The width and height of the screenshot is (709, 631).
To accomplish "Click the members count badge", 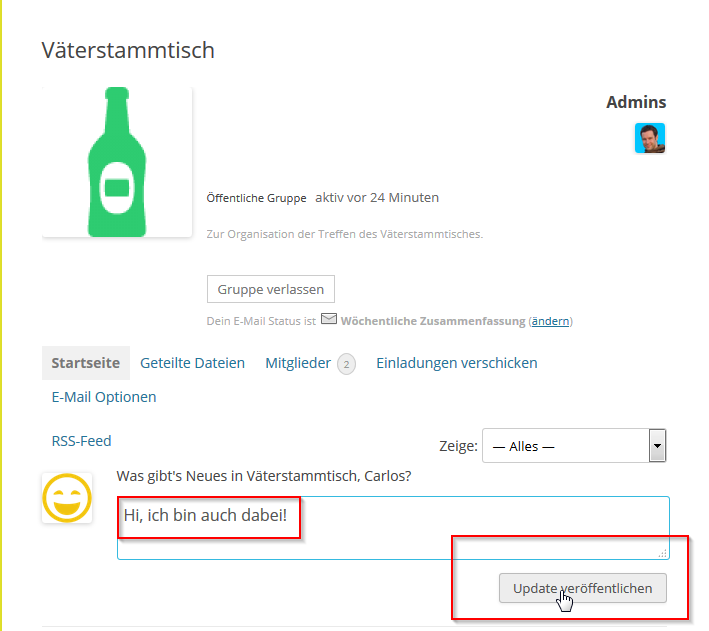I will [346, 364].
